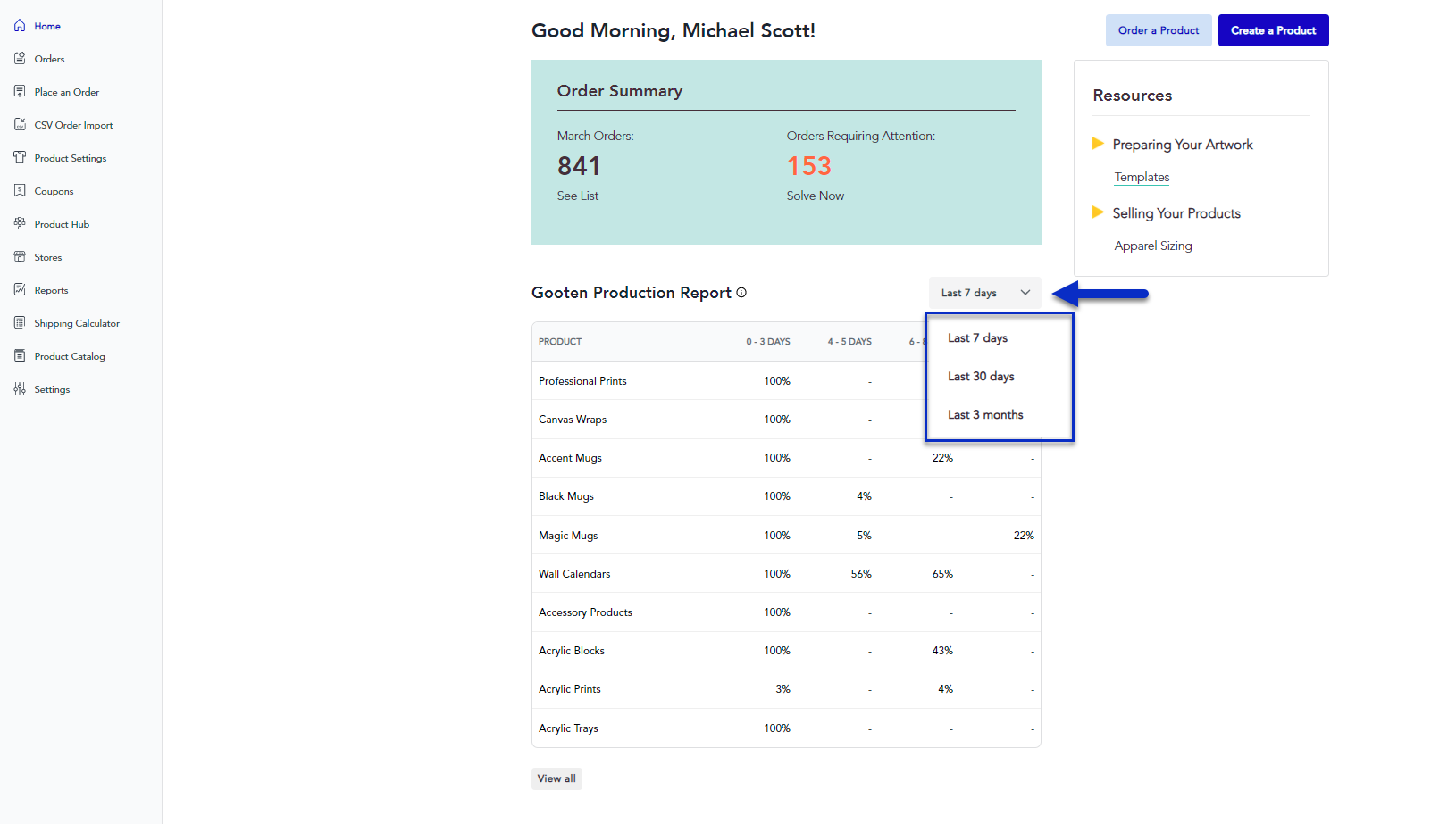
Task: Expand Selling Your Products section
Action: [x=1098, y=212]
